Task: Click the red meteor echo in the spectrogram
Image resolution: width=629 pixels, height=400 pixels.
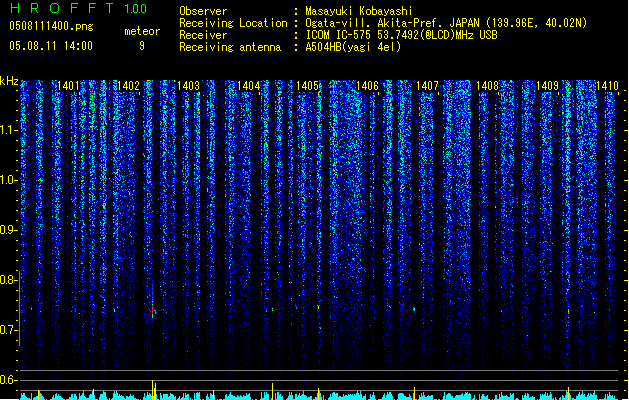Action: point(153,311)
